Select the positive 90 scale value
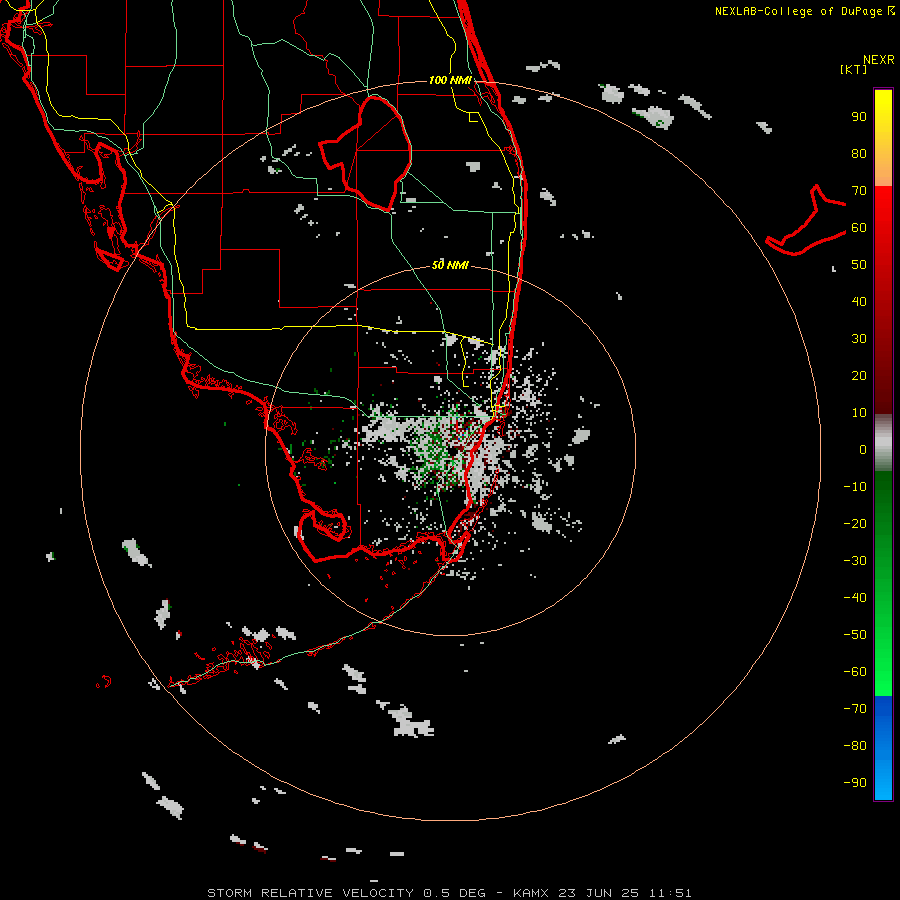900x900 pixels. click(x=859, y=117)
